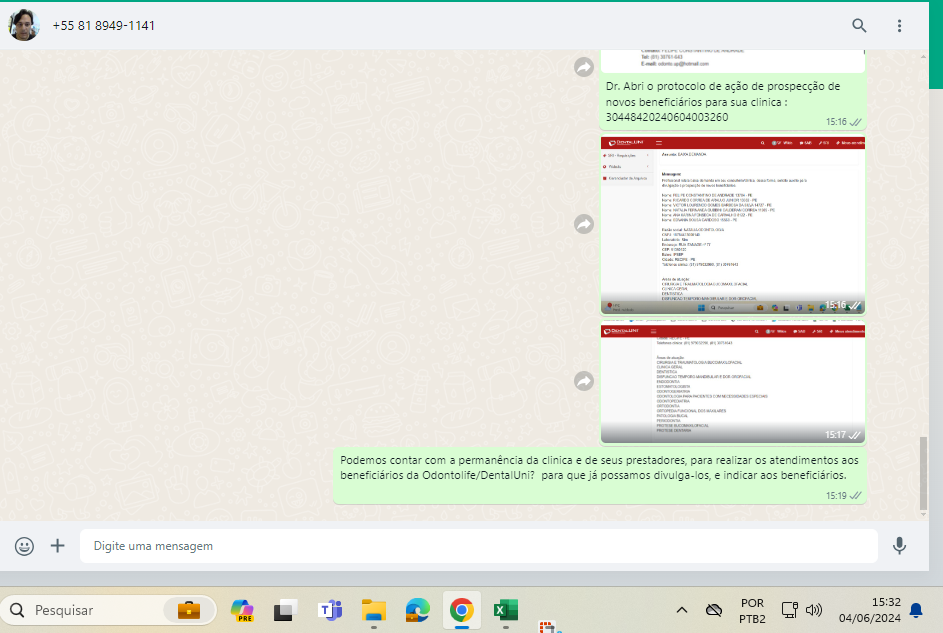
Task: Open the image thumbnail sent at 15:16
Action: [733, 225]
